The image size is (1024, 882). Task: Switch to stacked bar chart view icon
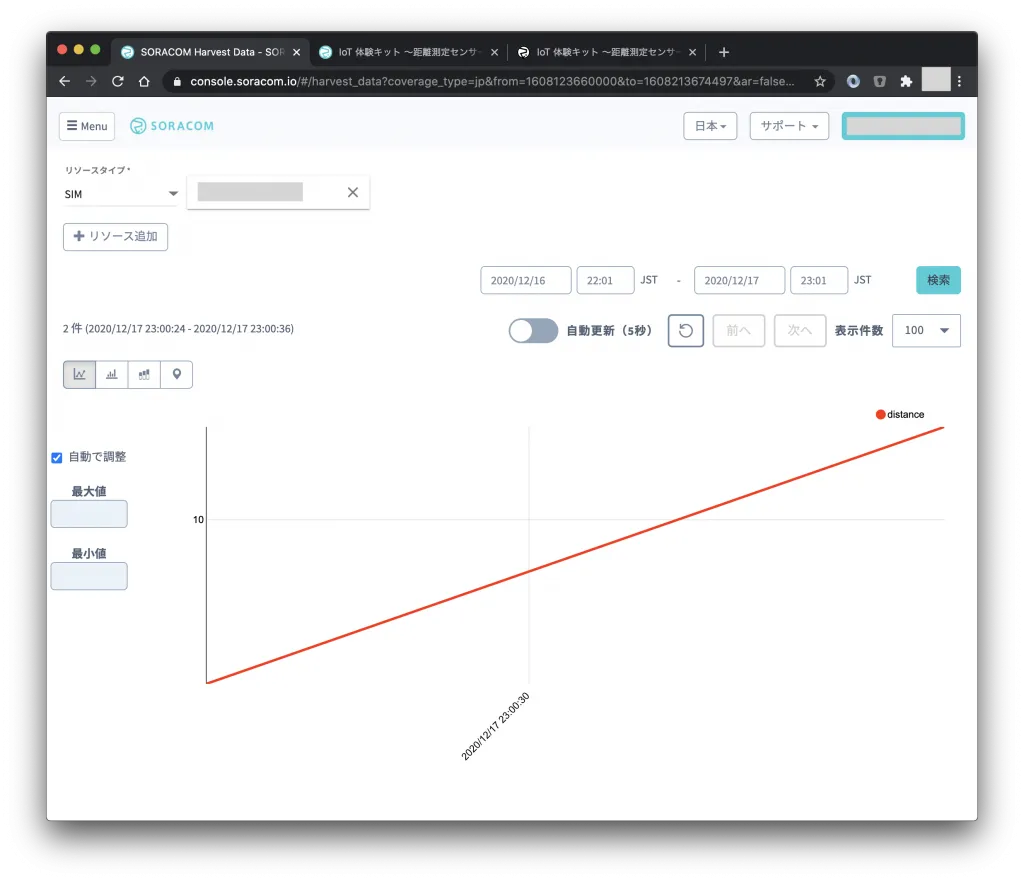click(x=144, y=374)
